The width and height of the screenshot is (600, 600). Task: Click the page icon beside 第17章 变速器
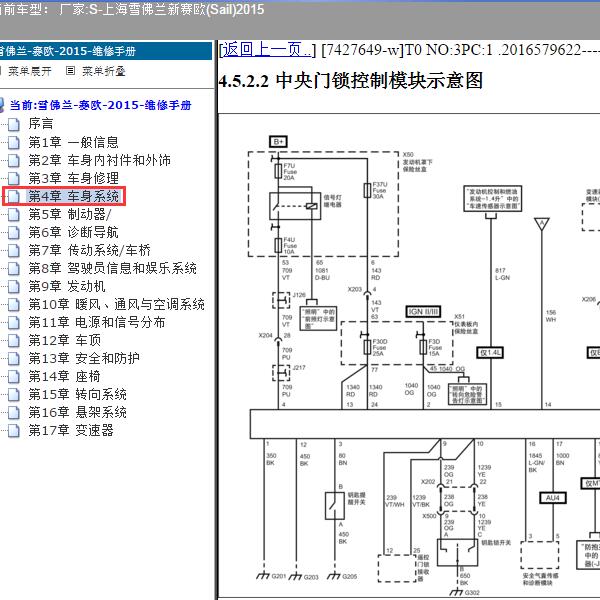(x=14, y=430)
